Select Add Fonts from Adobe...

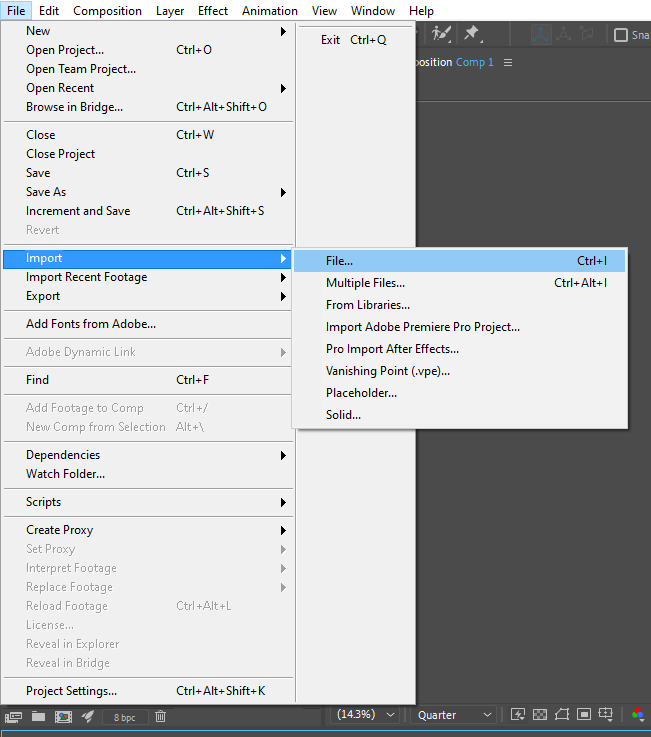click(148, 324)
